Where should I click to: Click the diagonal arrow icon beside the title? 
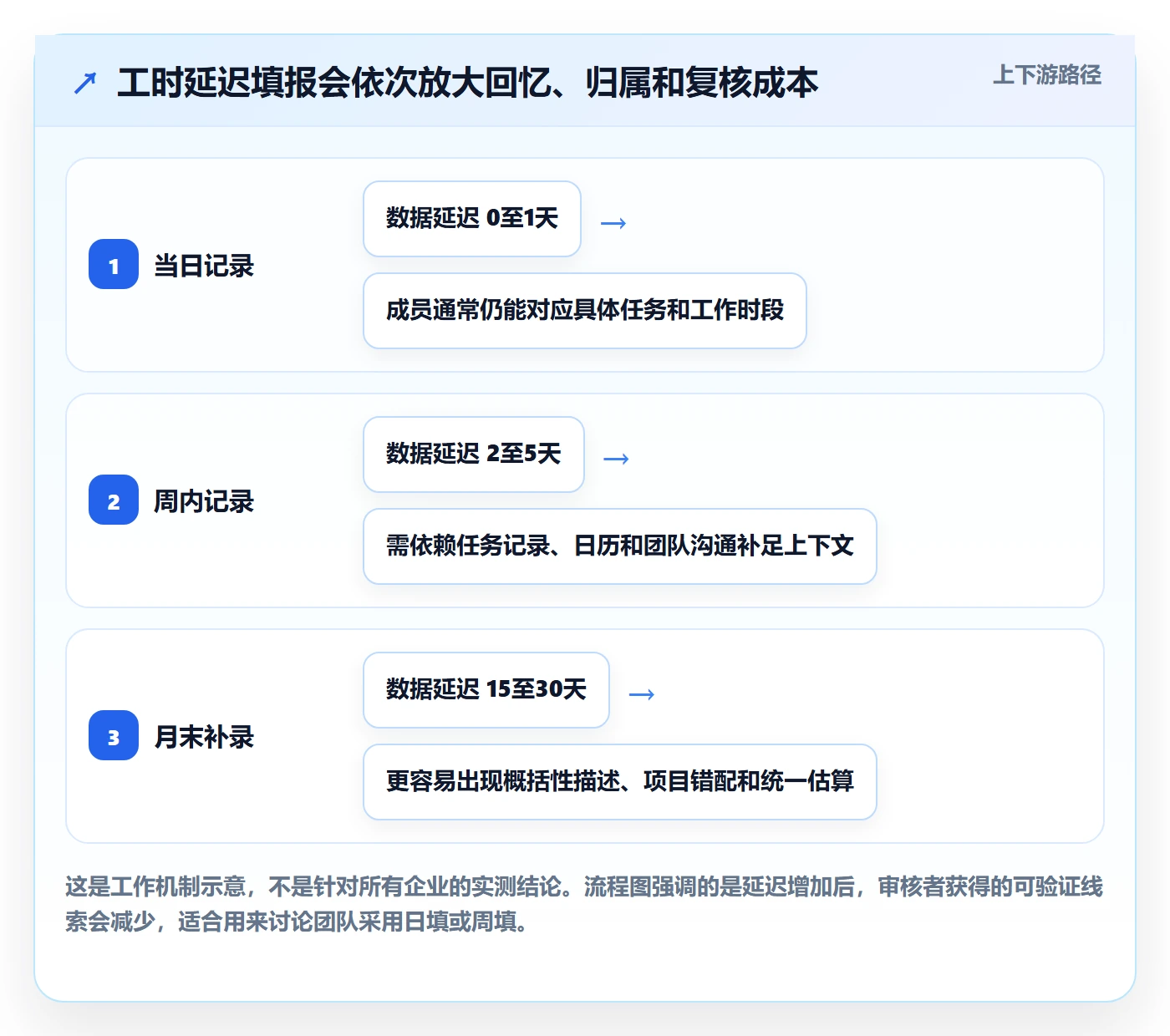85,83
